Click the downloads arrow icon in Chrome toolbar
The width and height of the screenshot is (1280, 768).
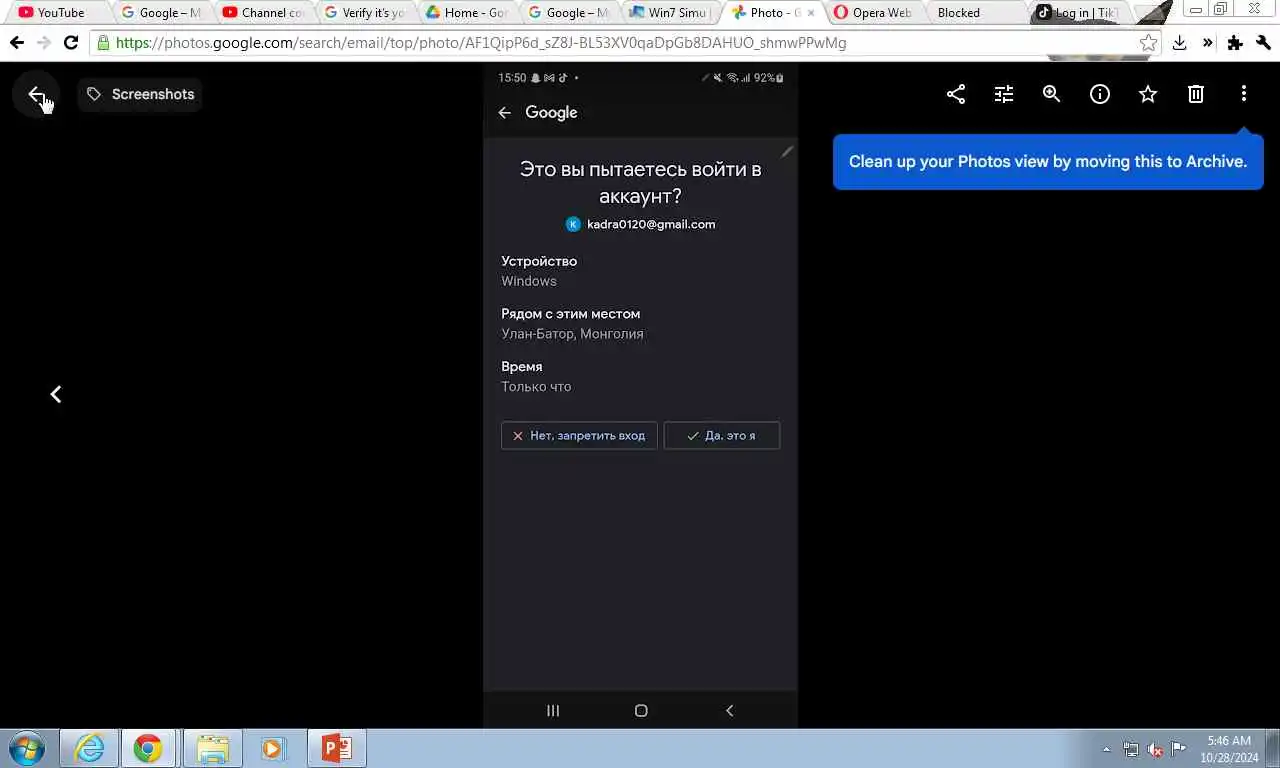[x=1180, y=43]
